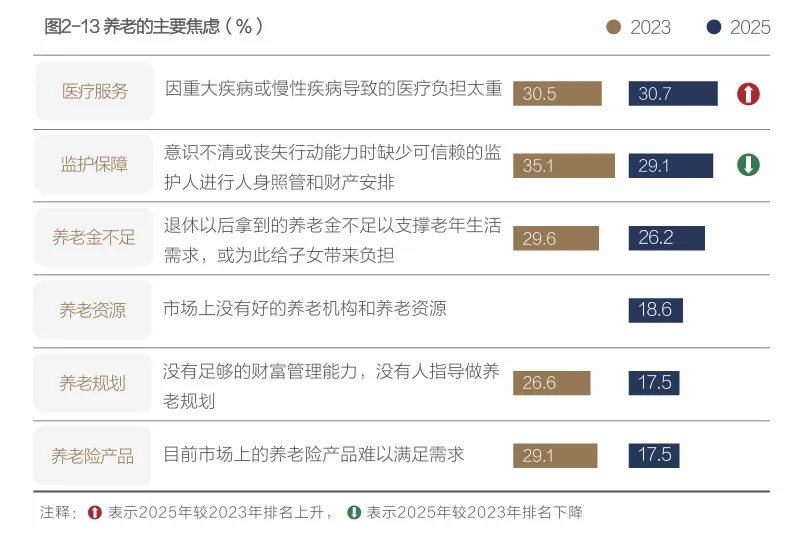The height and width of the screenshot is (538, 803).
Task: Select the 2025 navy legend dot
Action: pyautogui.click(x=713, y=27)
